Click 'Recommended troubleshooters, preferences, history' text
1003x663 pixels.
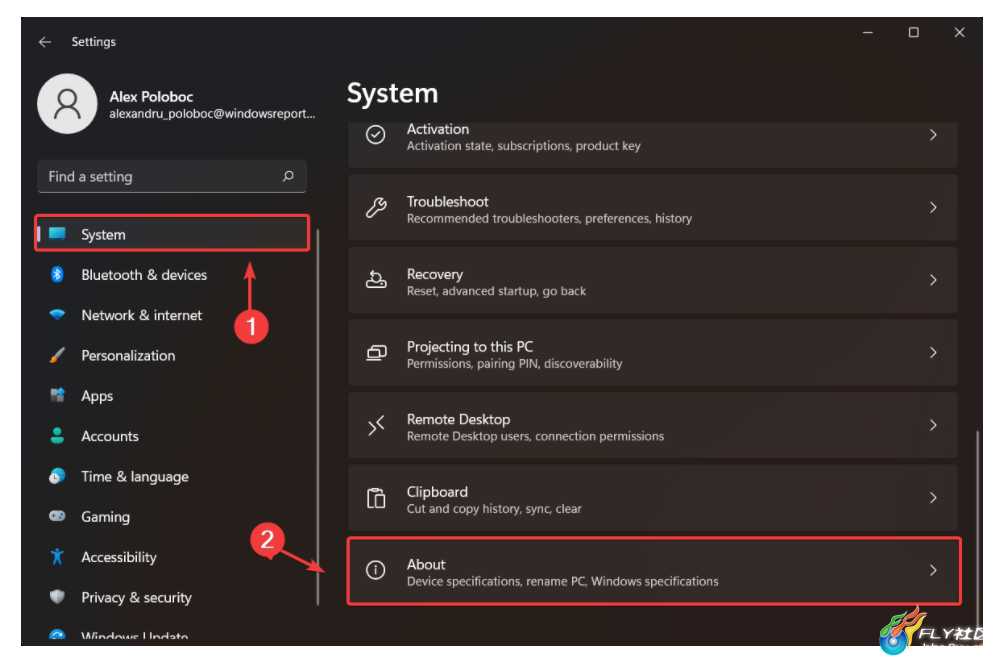click(549, 219)
